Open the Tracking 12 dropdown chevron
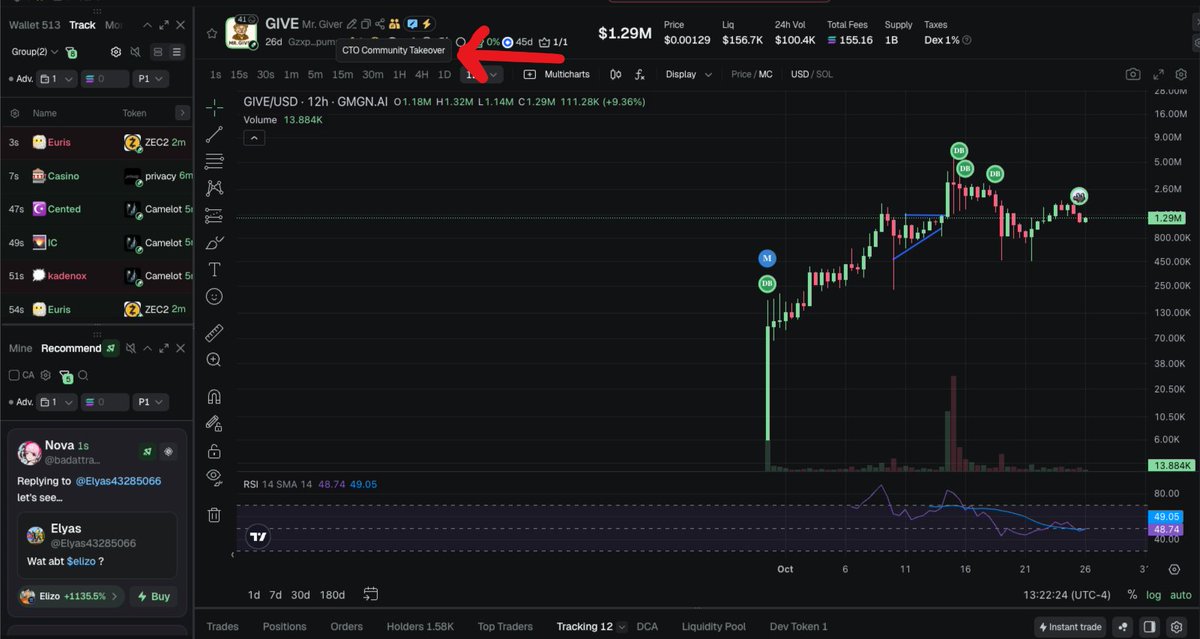The height and width of the screenshot is (639, 1200). click(x=623, y=627)
